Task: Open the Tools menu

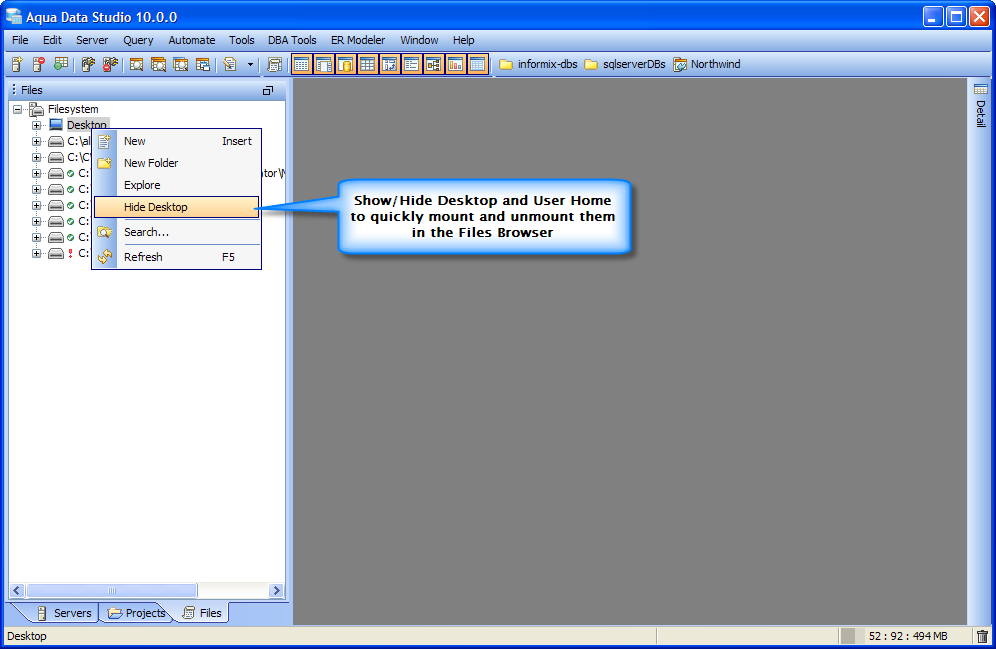Action: click(241, 40)
